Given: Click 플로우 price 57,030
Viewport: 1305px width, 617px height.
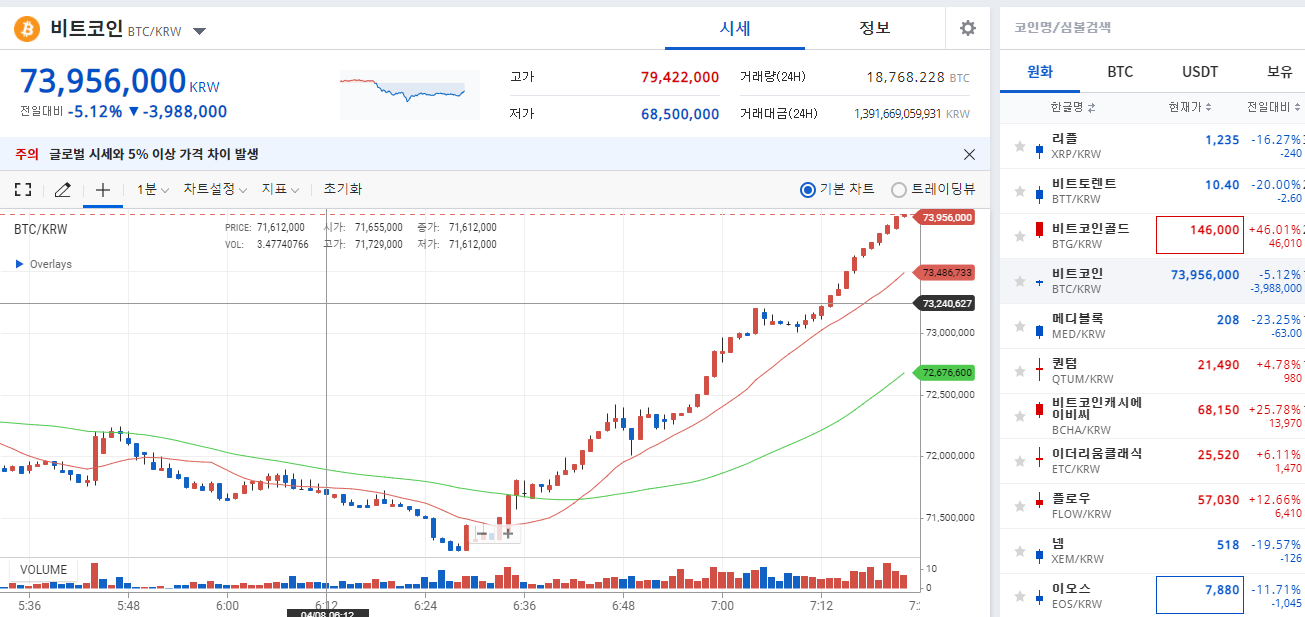Looking at the screenshot, I should point(1218,499).
